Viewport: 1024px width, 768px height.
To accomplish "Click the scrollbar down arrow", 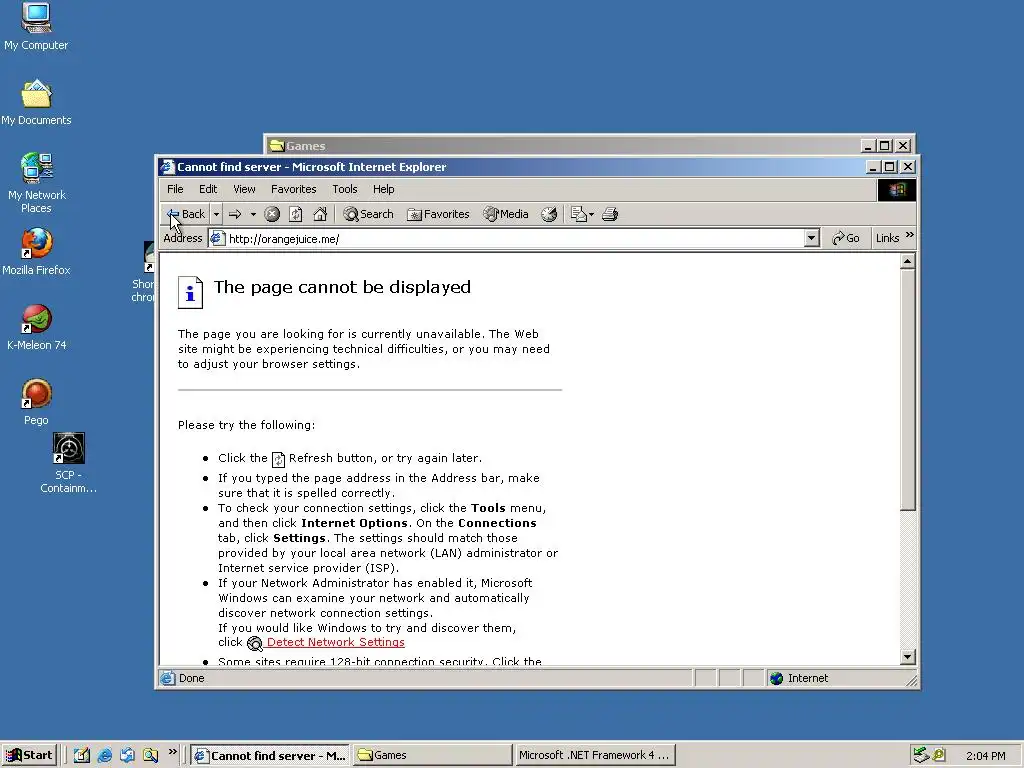I will (x=907, y=657).
